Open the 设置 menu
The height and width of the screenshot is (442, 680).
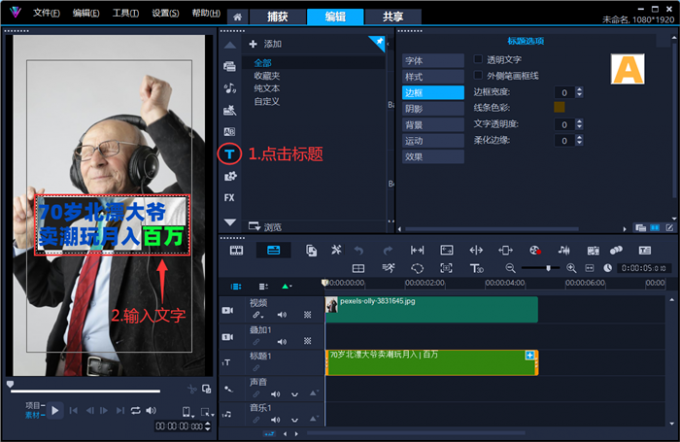click(x=165, y=13)
